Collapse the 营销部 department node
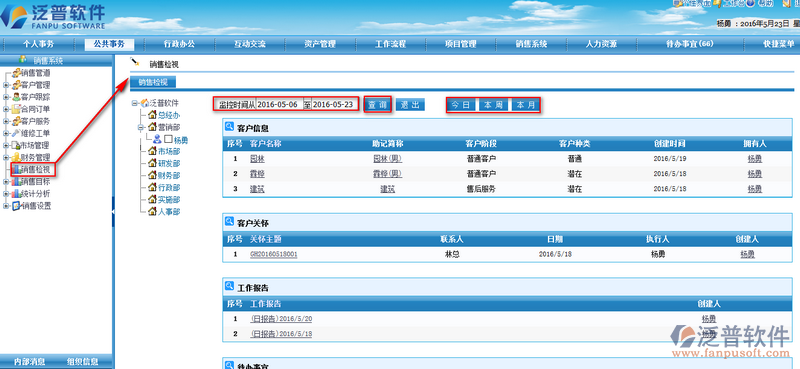 point(140,128)
